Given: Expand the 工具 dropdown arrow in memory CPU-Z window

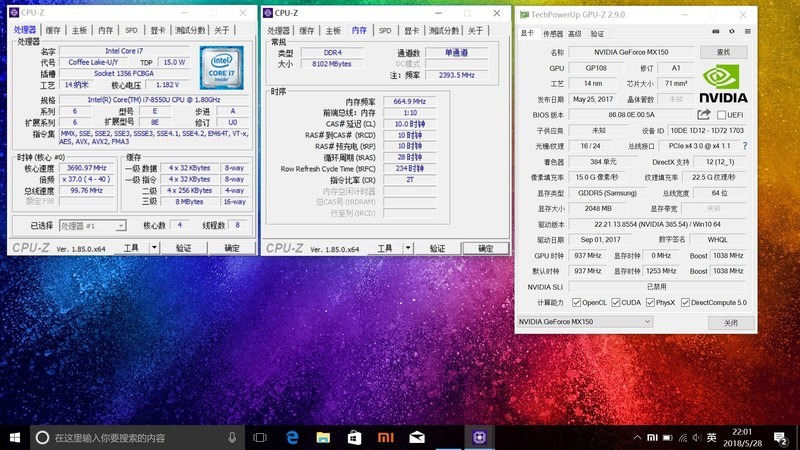Looking at the screenshot, I should [x=408, y=248].
